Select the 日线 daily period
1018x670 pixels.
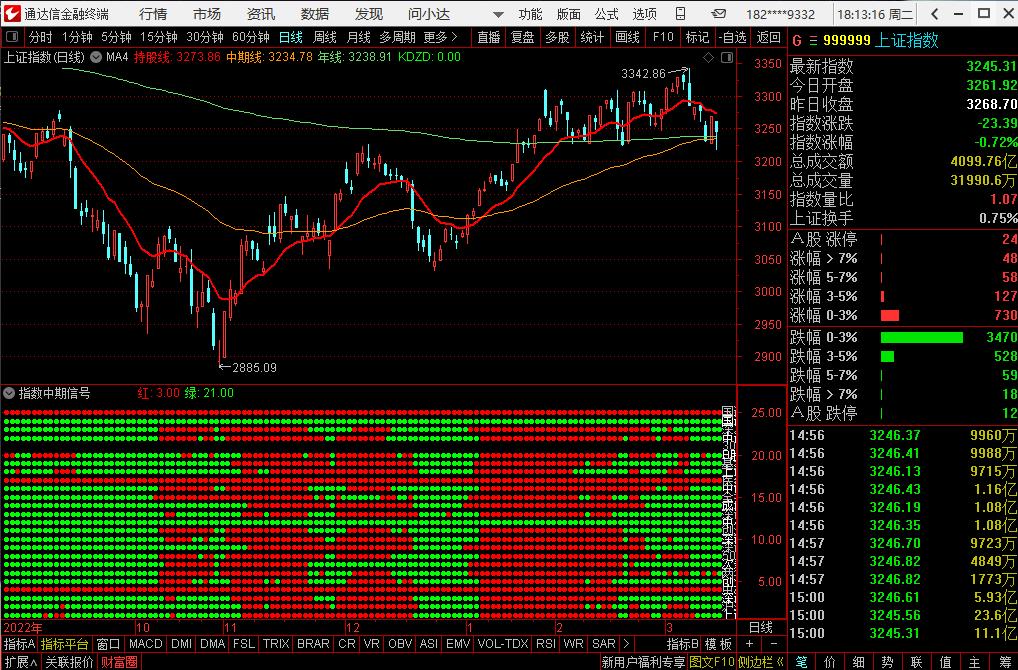pyautogui.click(x=291, y=38)
